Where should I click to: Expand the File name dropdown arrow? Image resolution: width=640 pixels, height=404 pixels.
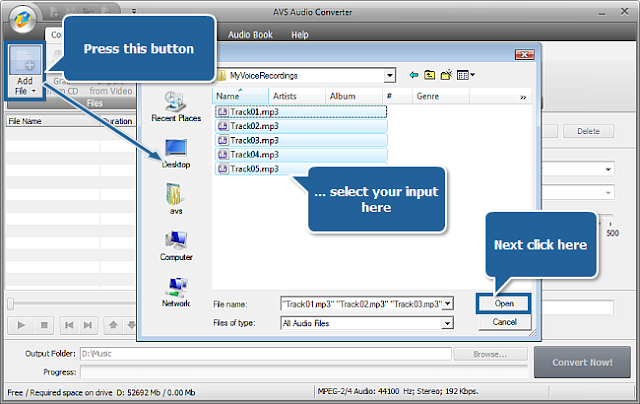[x=448, y=304]
